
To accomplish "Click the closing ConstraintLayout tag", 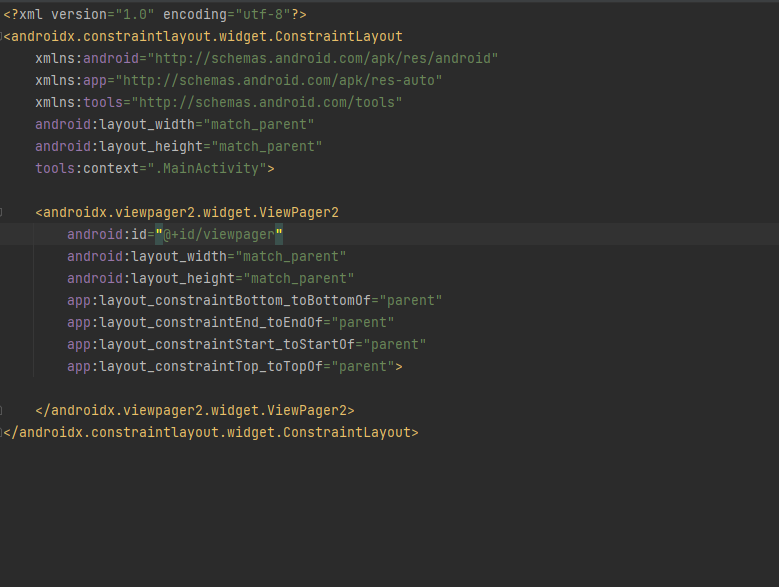I will tap(211, 433).
